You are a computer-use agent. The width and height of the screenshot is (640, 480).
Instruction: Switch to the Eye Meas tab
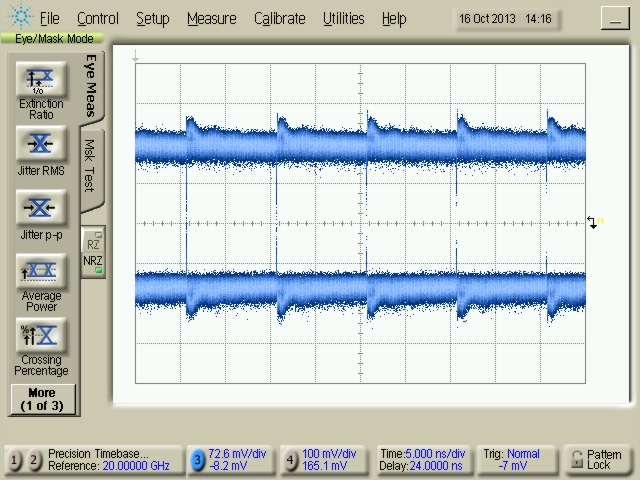click(x=92, y=86)
